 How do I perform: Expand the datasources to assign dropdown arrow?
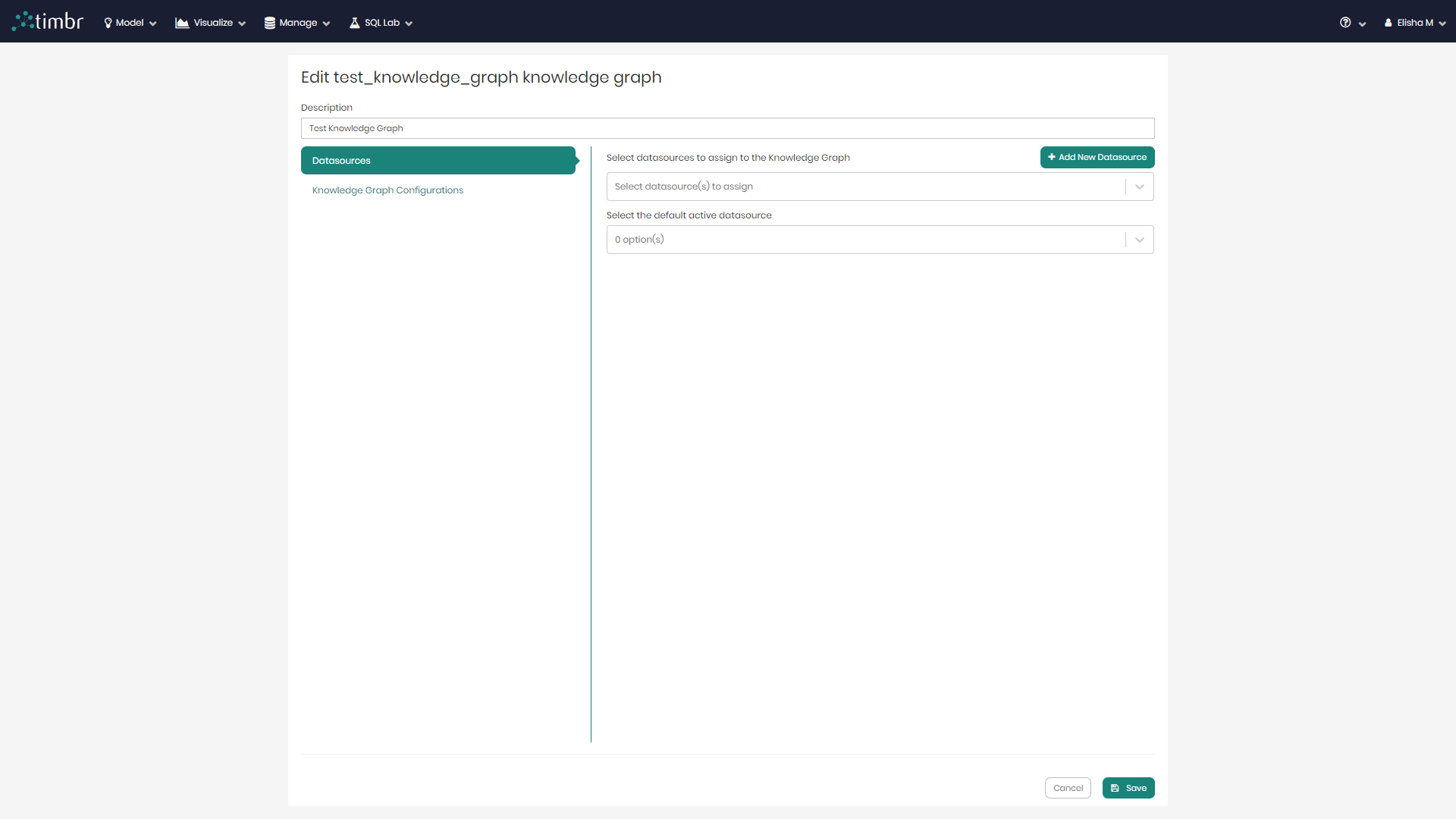tap(1139, 187)
